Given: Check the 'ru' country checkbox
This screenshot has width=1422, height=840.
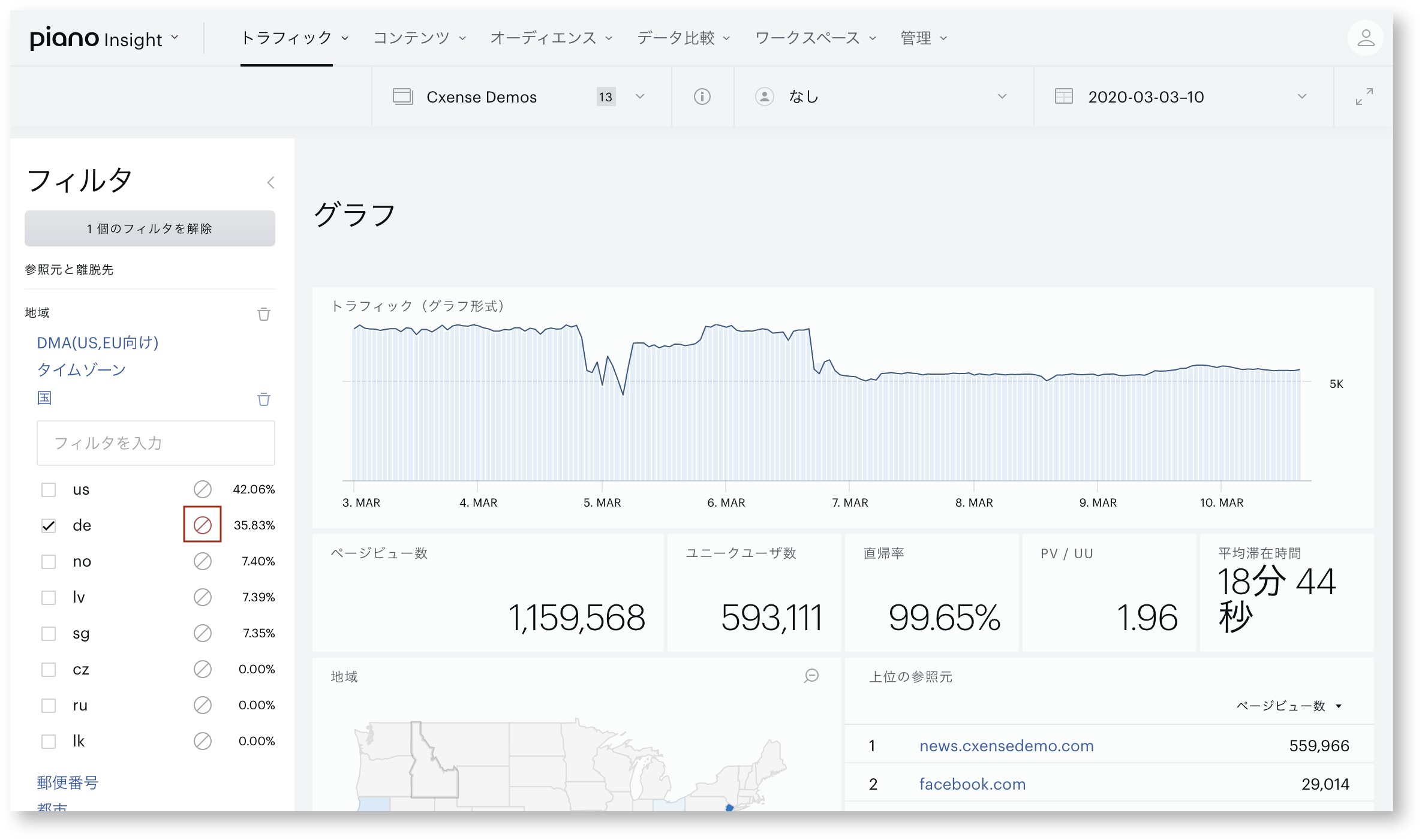Looking at the screenshot, I should click(x=49, y=706).
